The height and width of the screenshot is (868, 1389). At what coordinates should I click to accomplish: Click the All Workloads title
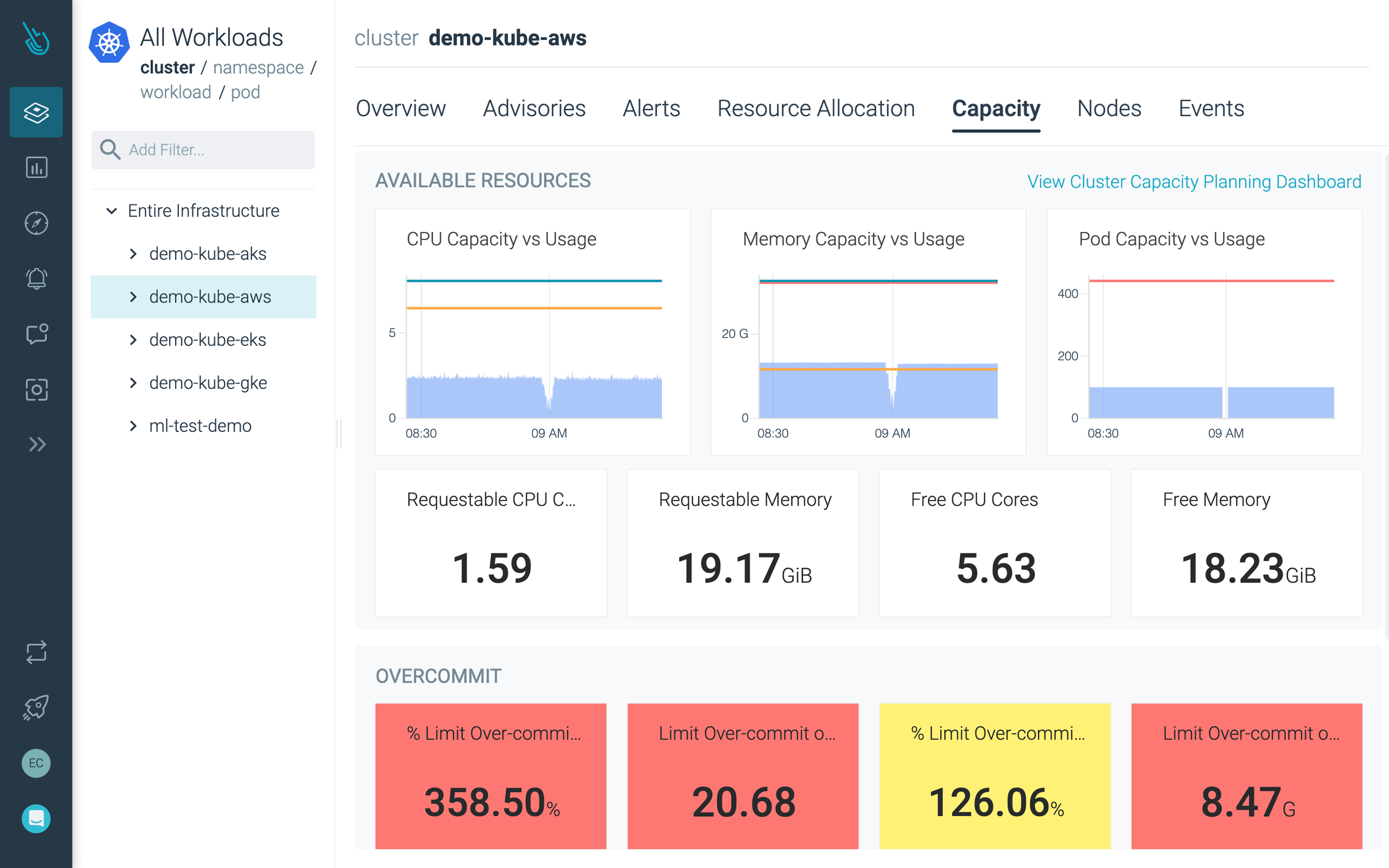(211, 38)
